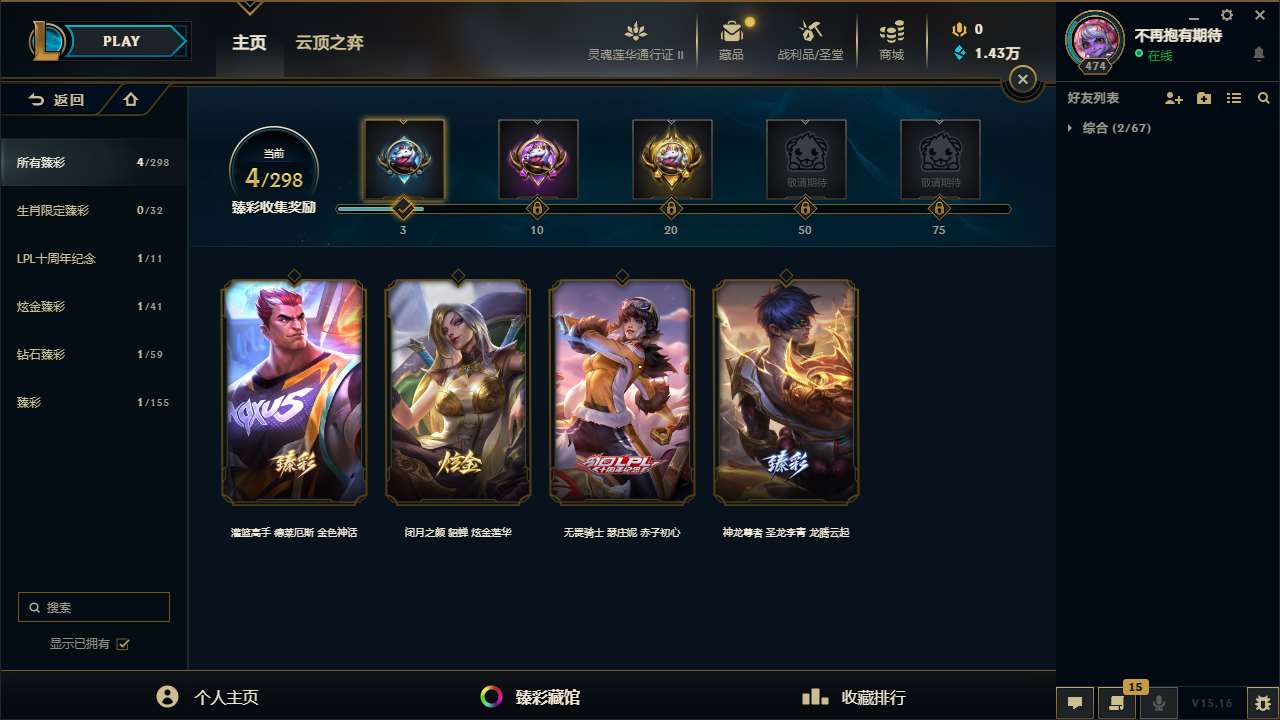This screenshot has width=1280, height=720.
Task: Click the PLAY button
Action: (122, 41)
